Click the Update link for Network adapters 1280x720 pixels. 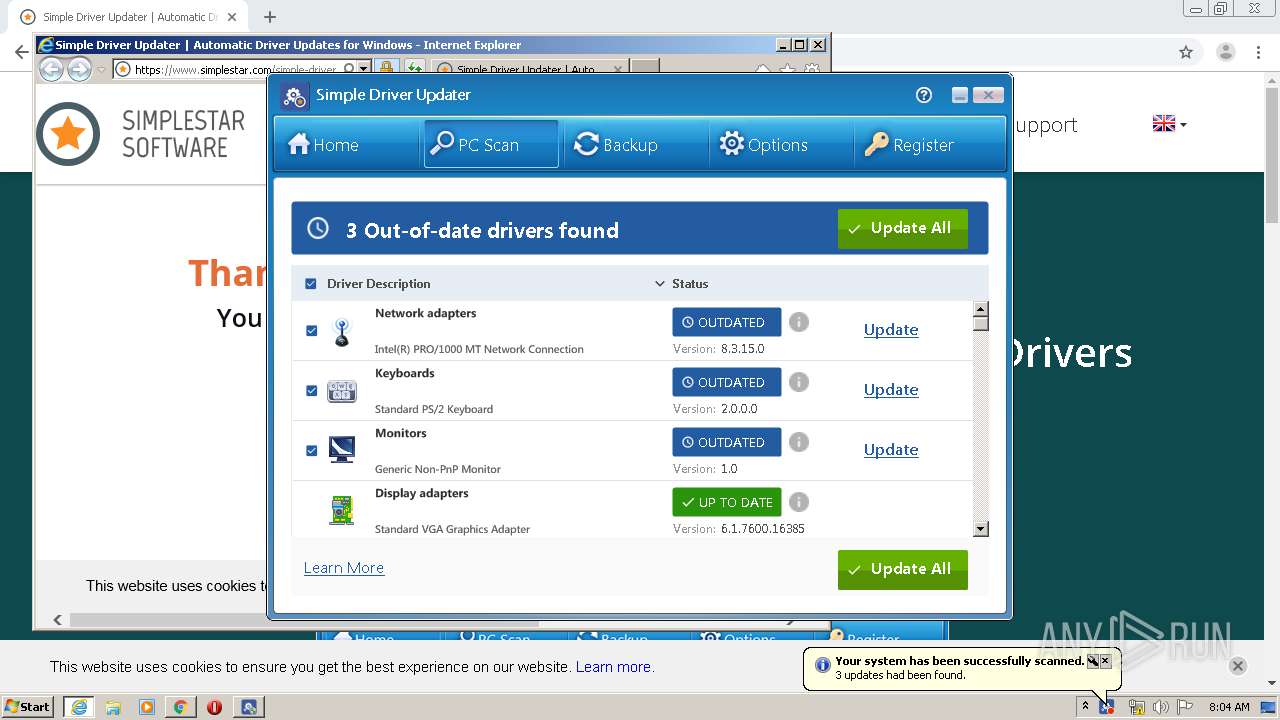coord(891,330)
